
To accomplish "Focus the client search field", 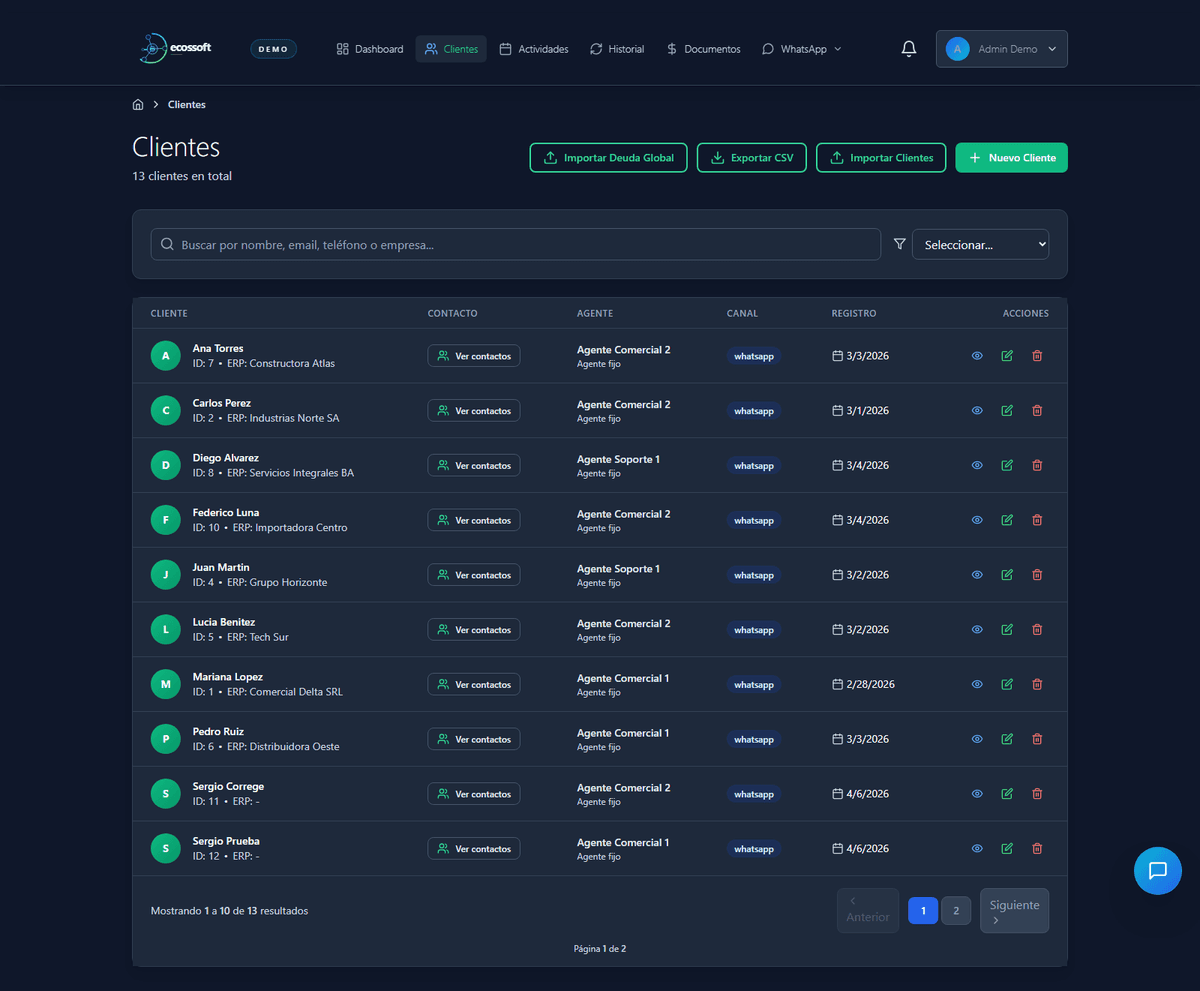I will tap(516, 244).
